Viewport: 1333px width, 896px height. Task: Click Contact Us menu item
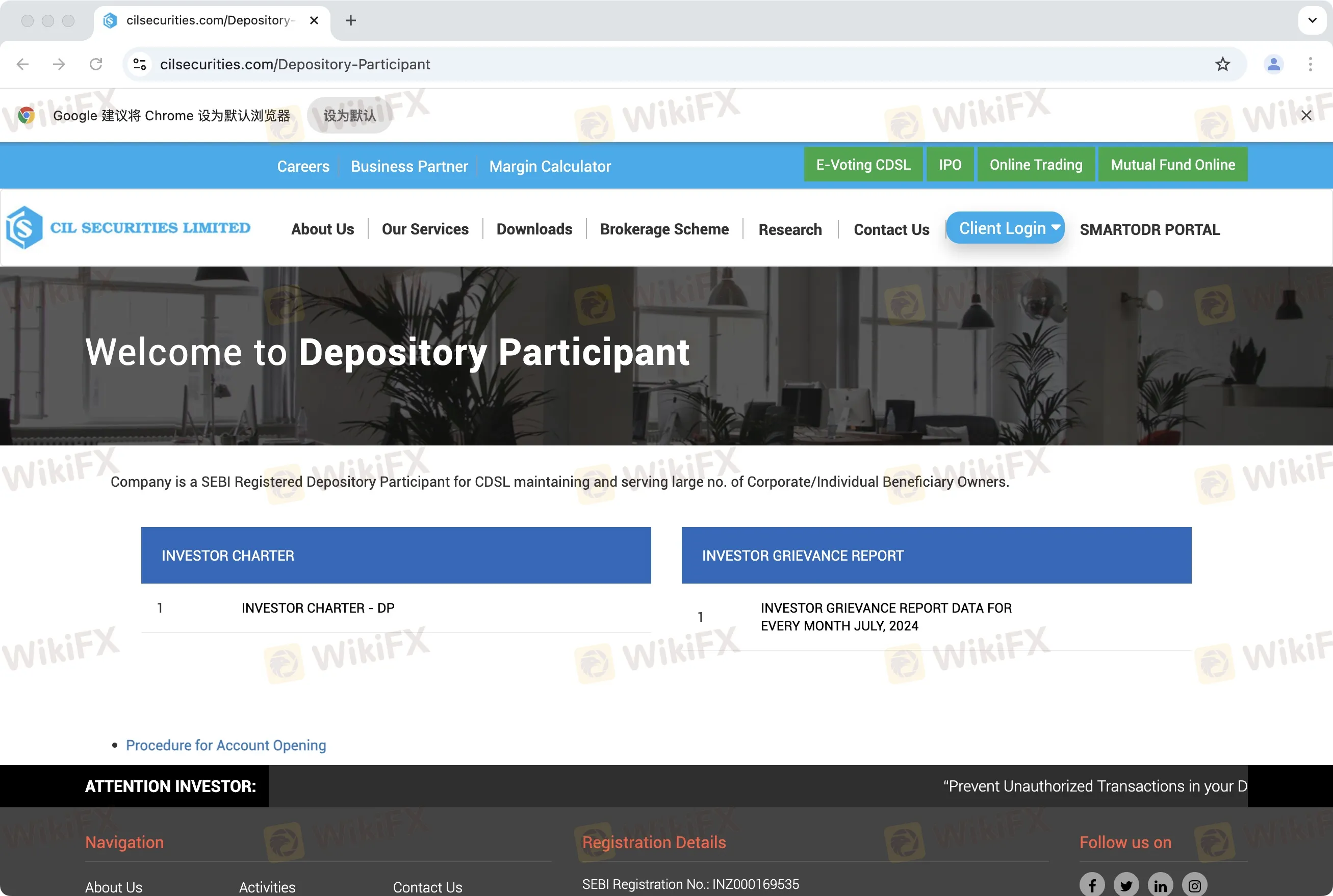891,229
